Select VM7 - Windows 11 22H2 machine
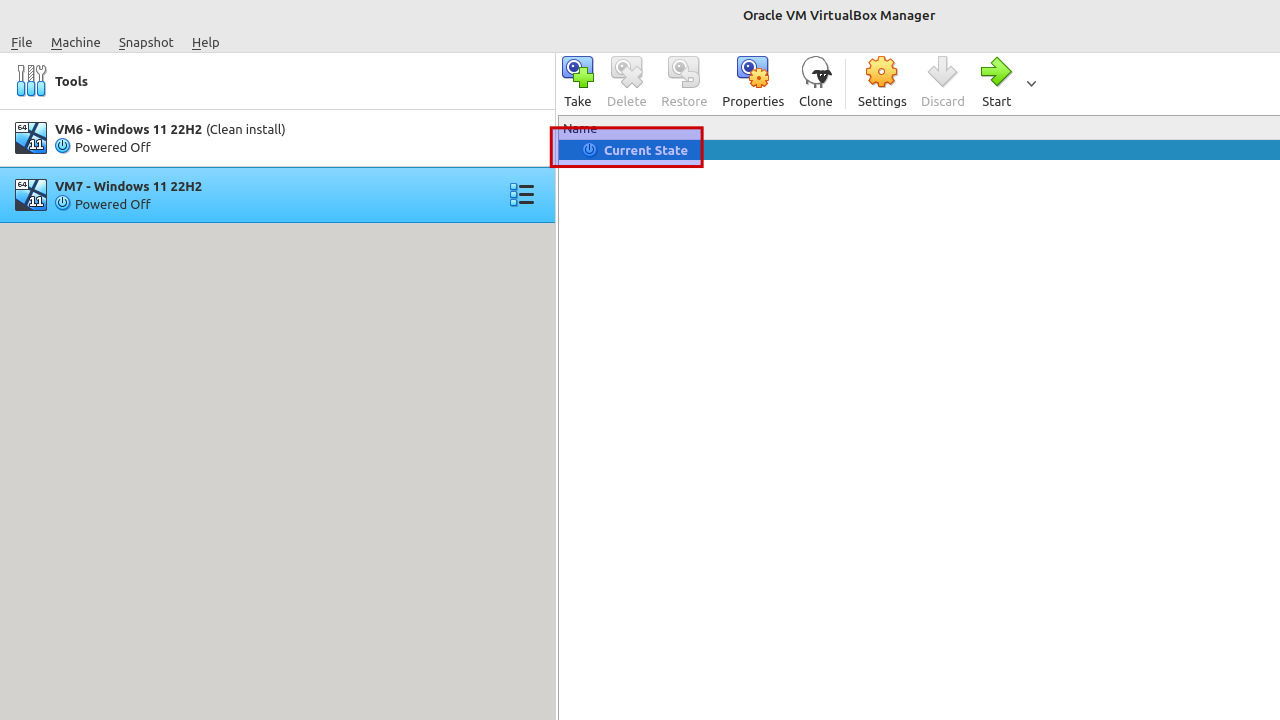 coord(277,195)
